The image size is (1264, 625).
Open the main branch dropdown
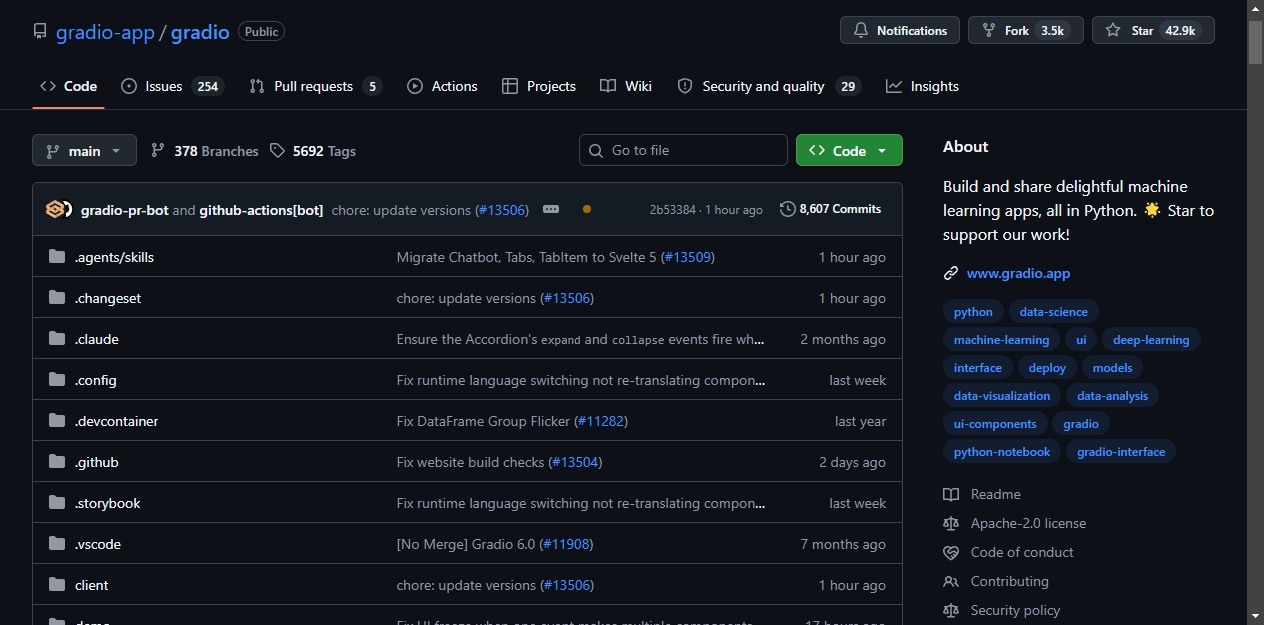[84, 150]
